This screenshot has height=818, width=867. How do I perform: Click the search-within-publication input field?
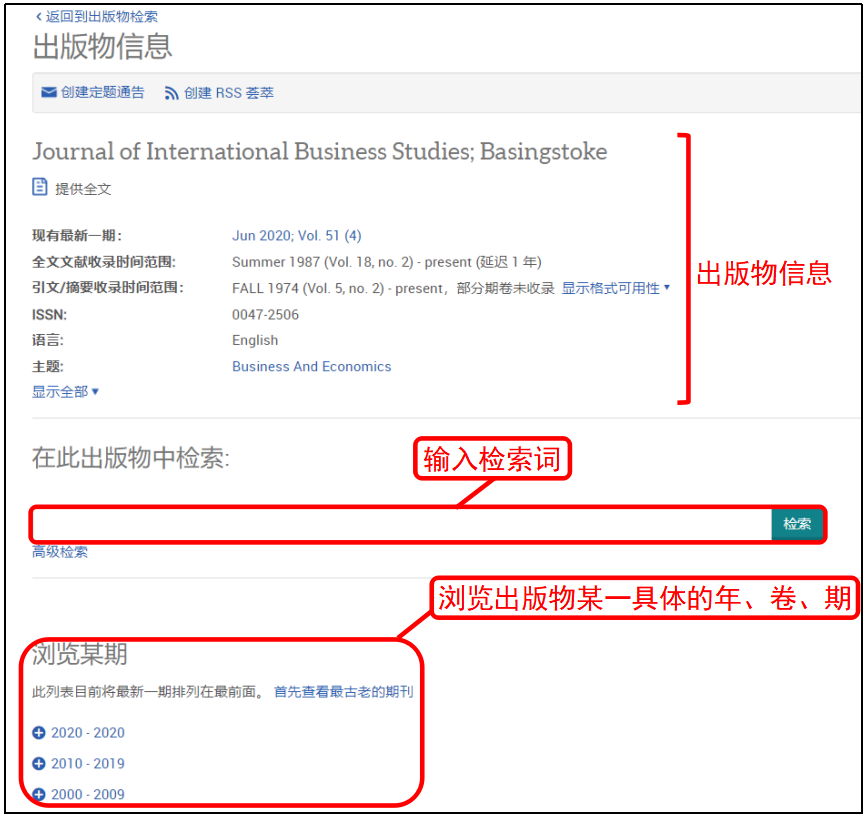pyautogui.click(x=400, y=524)
